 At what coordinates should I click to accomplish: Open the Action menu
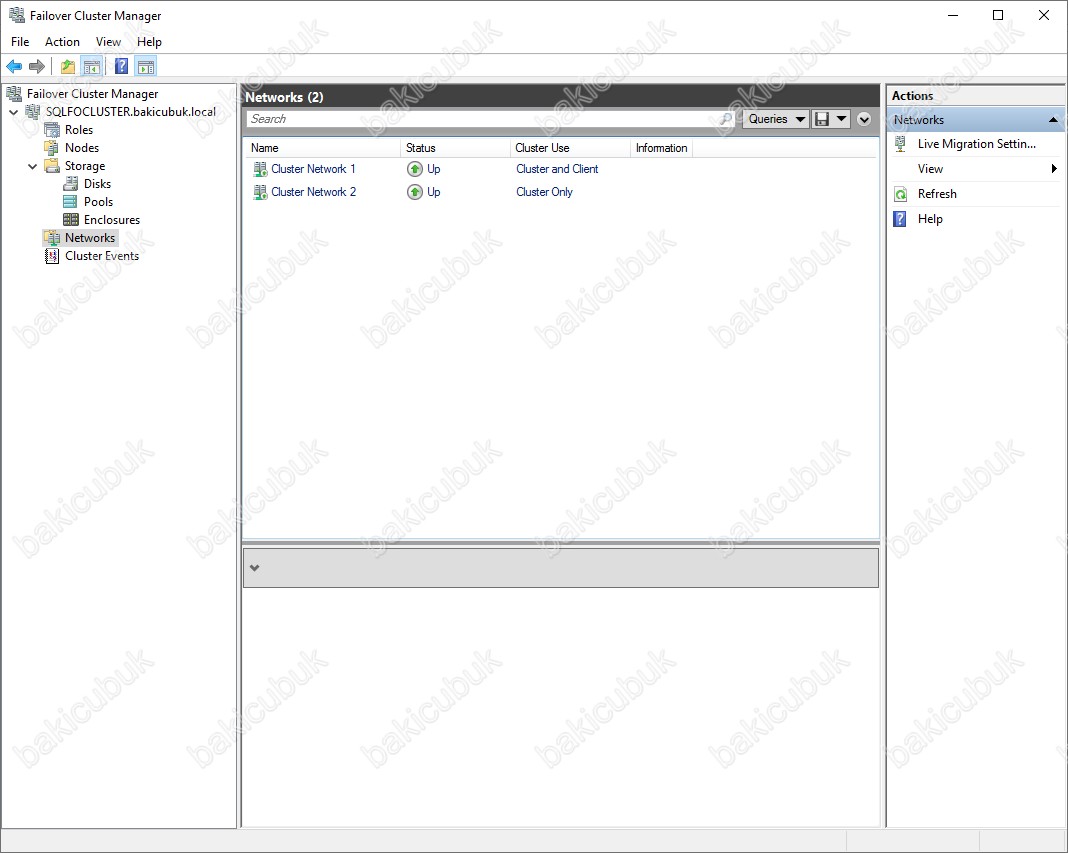pos(62,42)
